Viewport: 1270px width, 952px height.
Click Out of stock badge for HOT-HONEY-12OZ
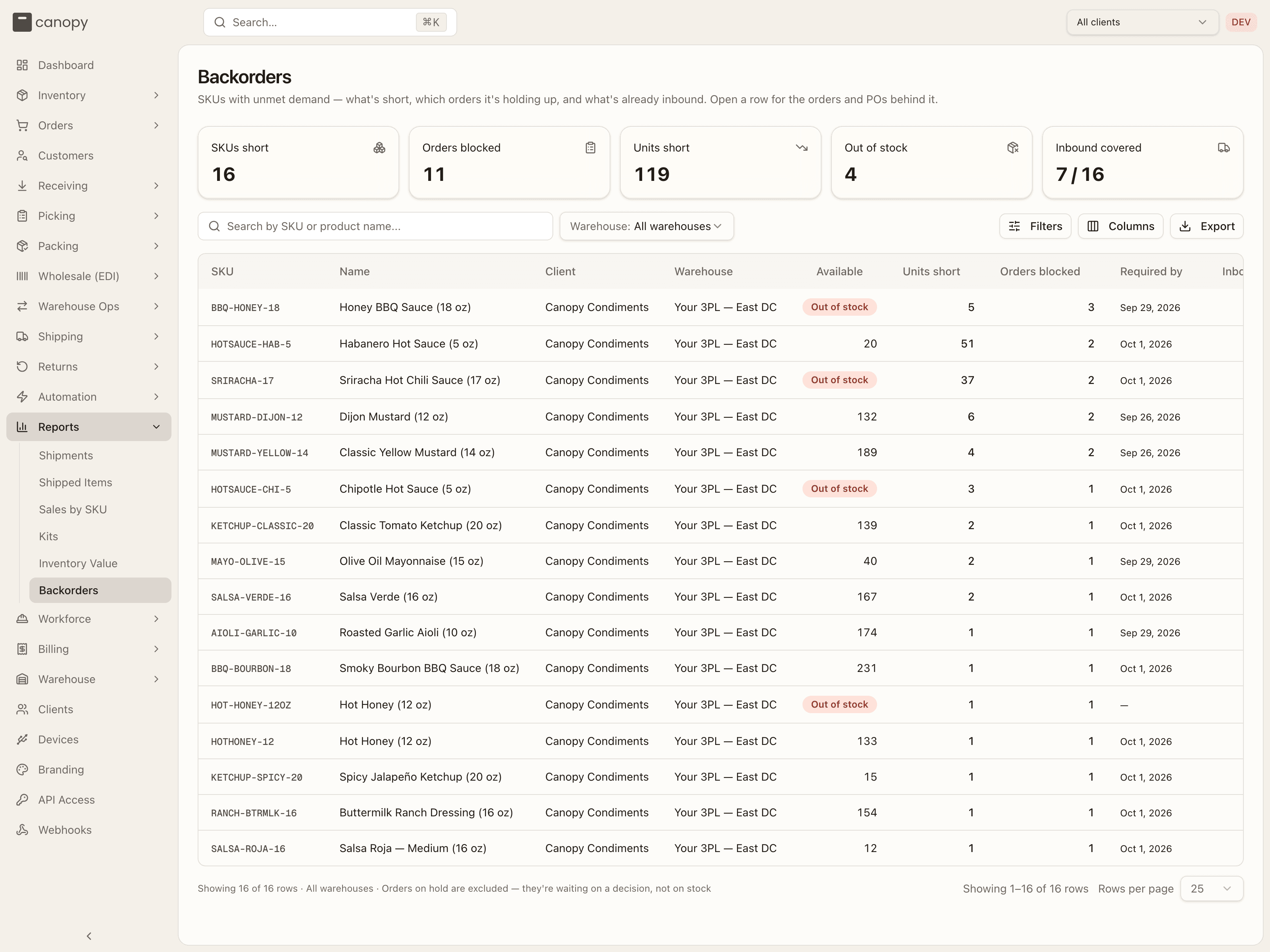[839, 704]
